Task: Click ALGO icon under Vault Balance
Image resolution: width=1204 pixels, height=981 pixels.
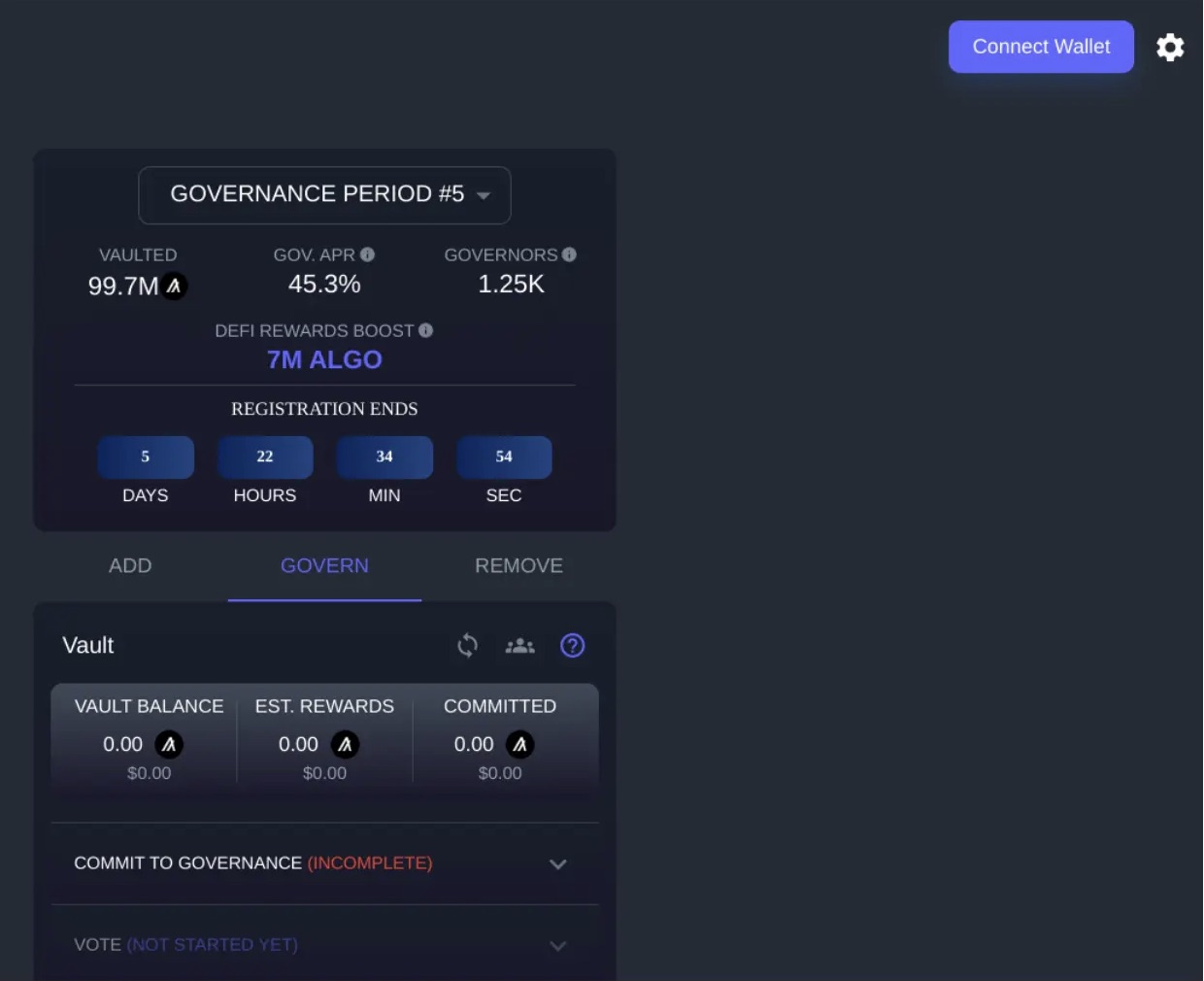Action: coord(169,745)
